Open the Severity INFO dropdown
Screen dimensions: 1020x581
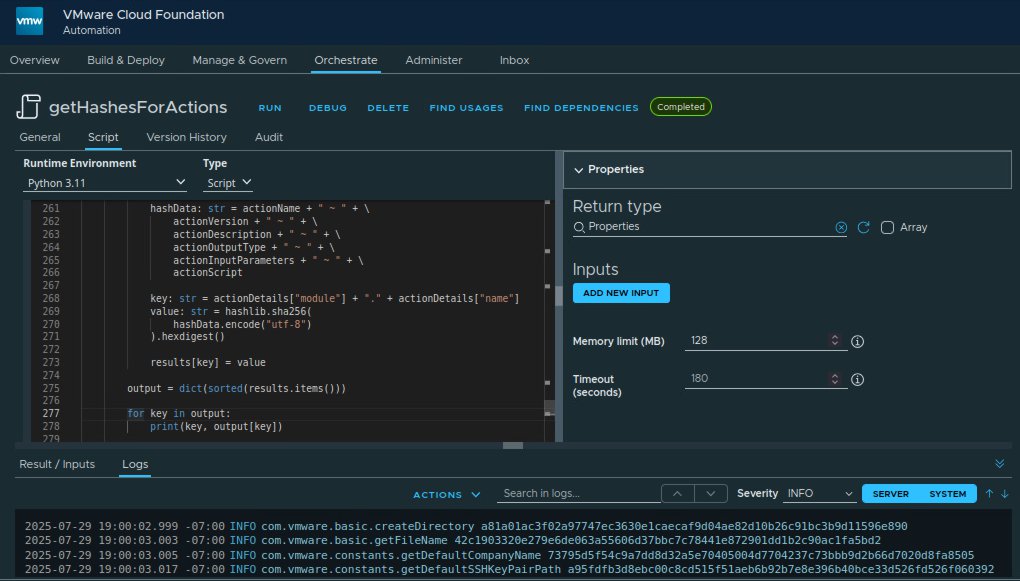click(819, 493)
